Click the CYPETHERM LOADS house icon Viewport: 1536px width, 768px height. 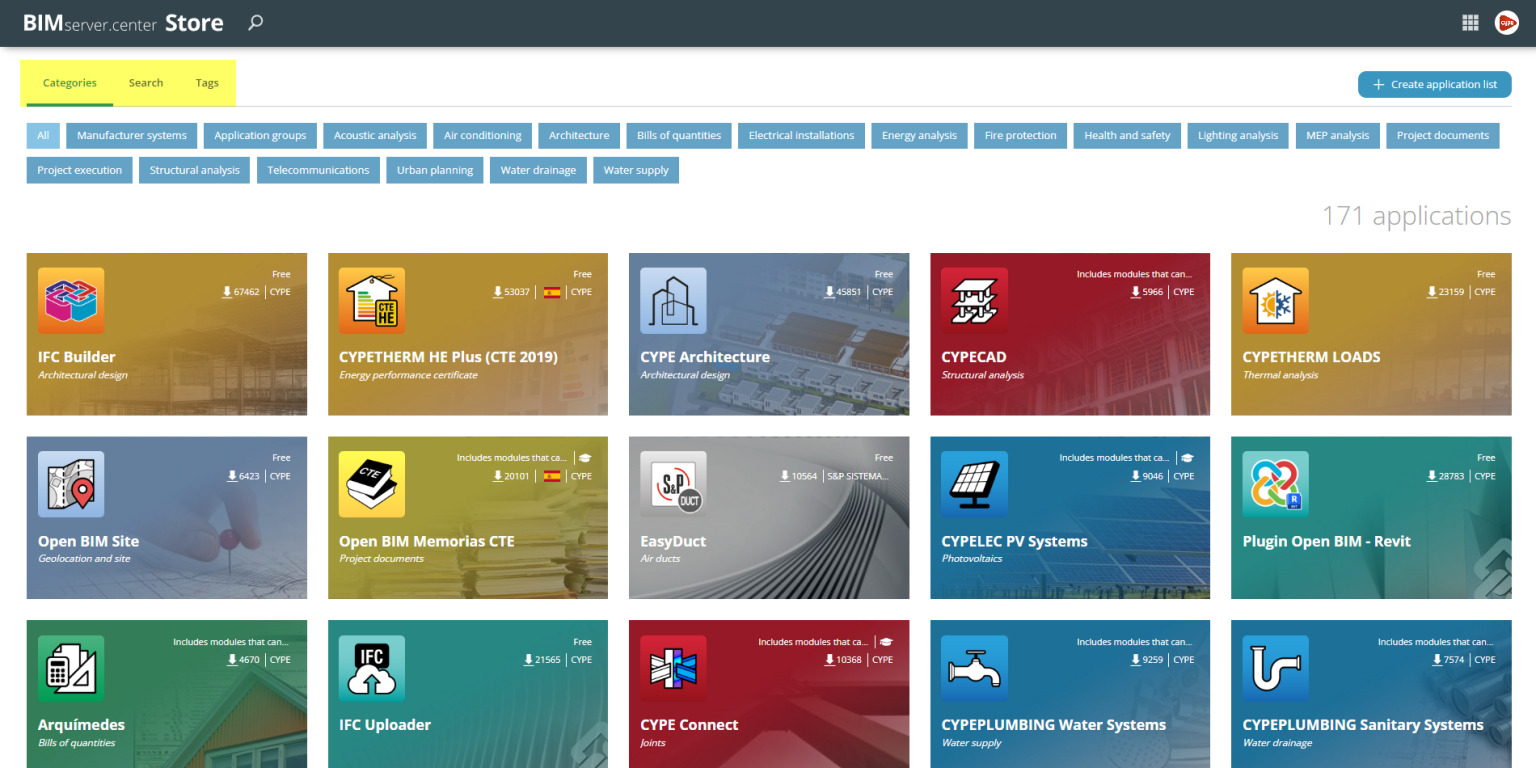coord(1275,300)
